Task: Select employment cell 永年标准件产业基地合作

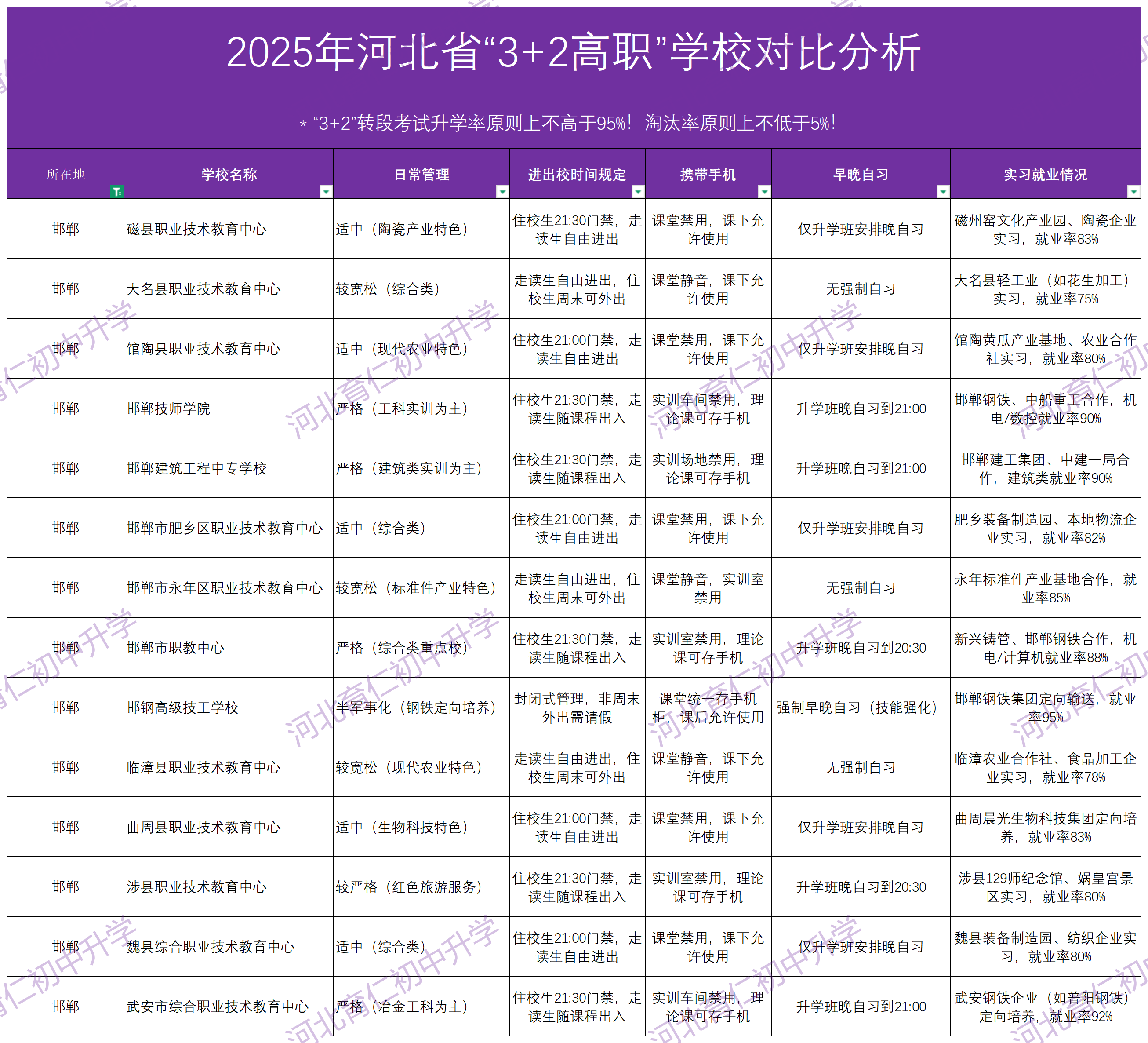Action: point(1046,588)
